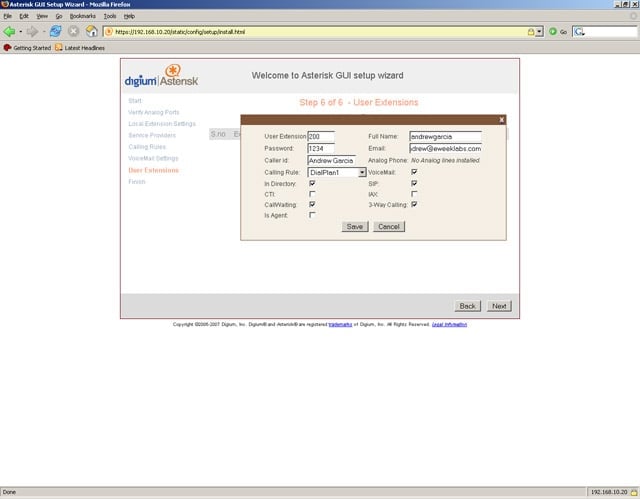Viewport: 640px width, 499px height.
Task: Select Local Extension Settings step
Action: (x=162, y=124)
